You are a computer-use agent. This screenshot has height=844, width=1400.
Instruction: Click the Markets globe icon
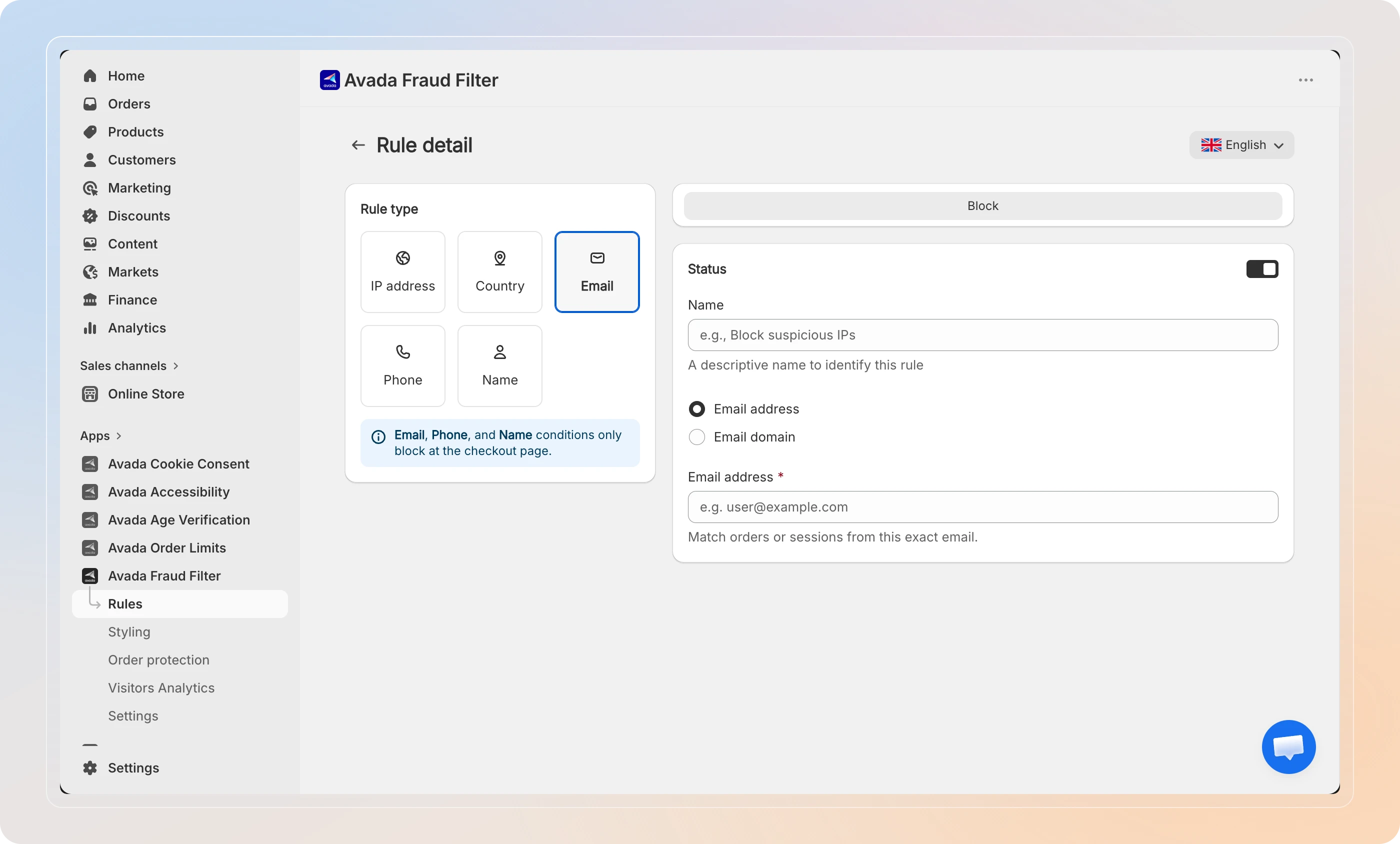[90, 271]
